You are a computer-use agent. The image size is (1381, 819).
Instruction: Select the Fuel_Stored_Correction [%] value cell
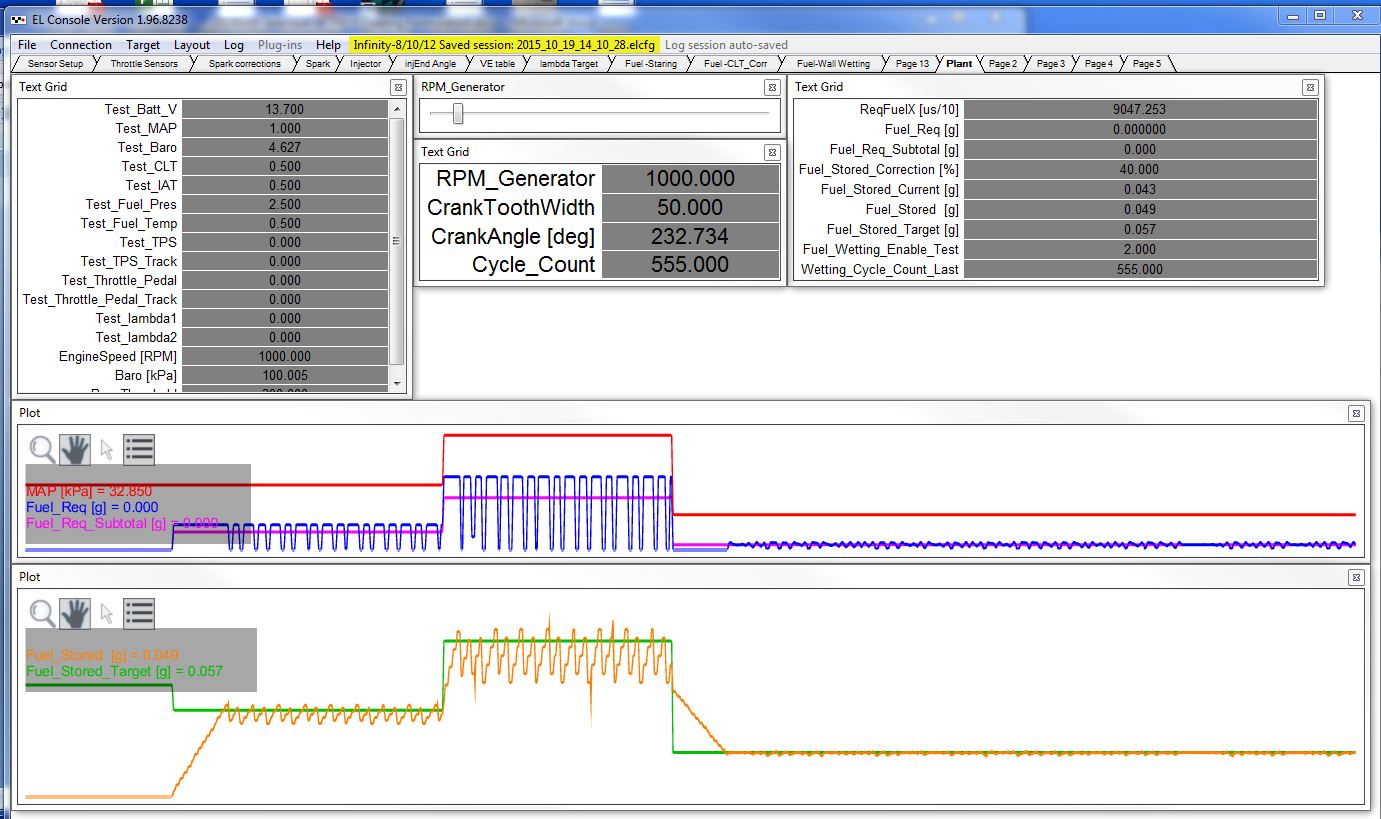1139,170
